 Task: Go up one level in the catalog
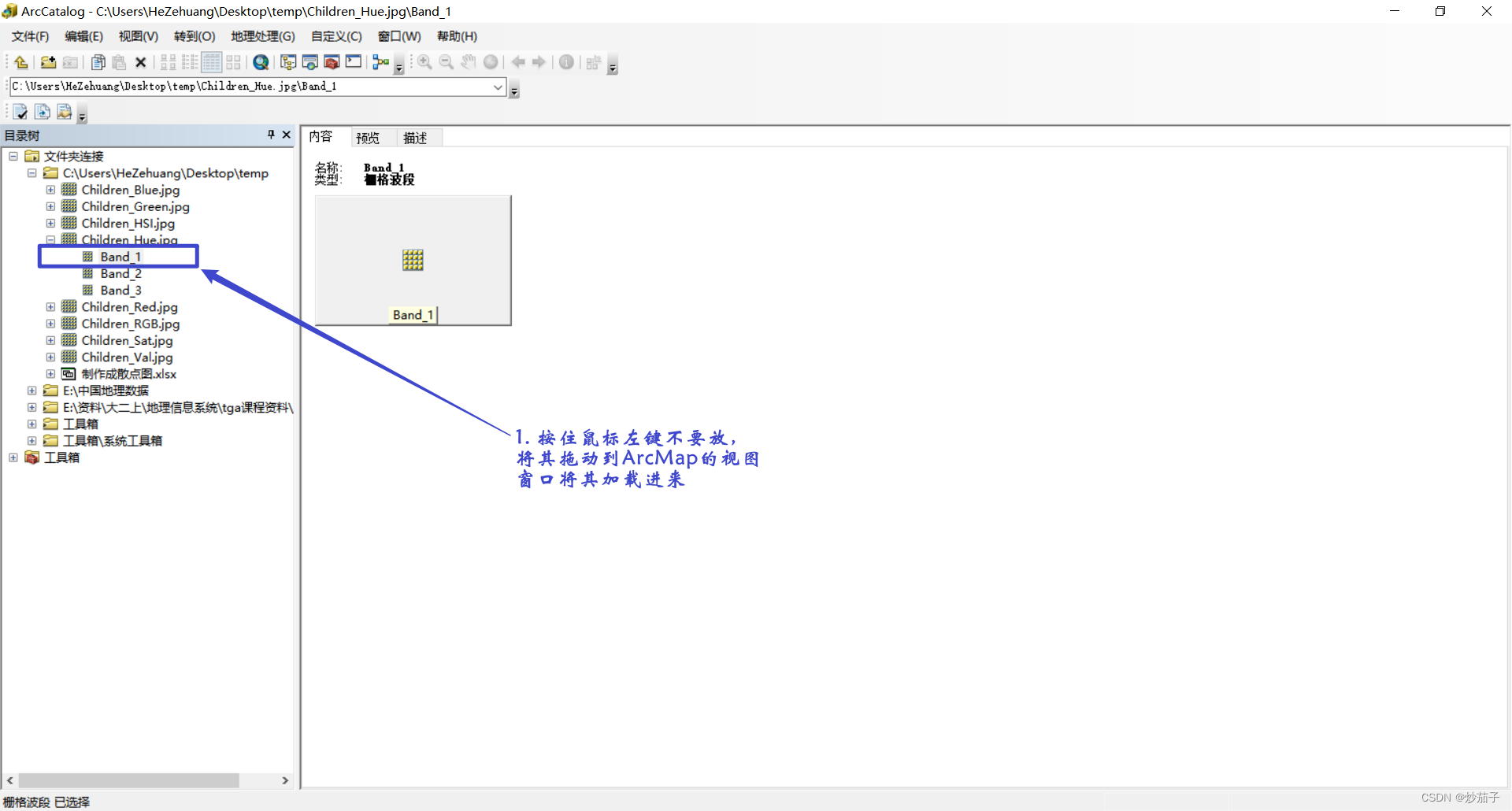click(21, 62)
